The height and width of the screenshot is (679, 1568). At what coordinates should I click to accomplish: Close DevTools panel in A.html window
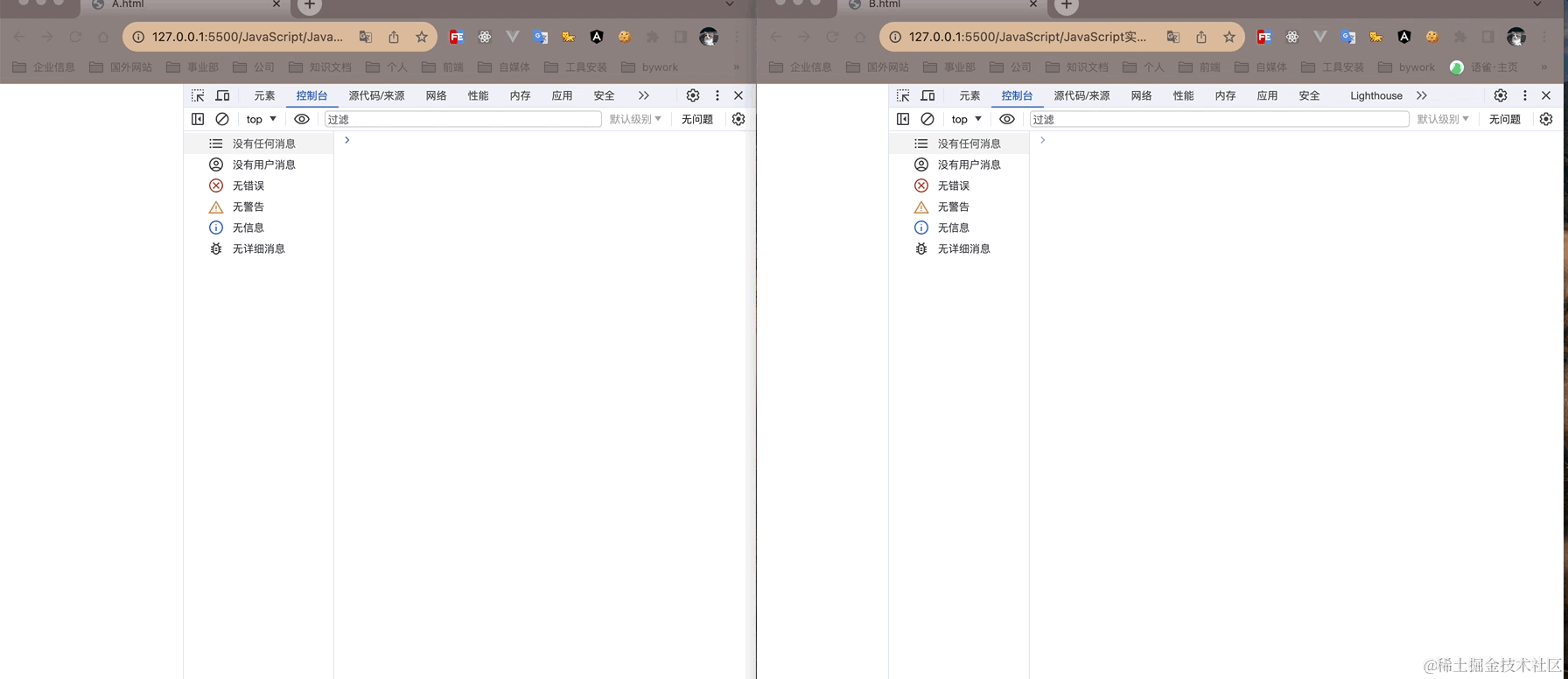[x=738, y=95]
